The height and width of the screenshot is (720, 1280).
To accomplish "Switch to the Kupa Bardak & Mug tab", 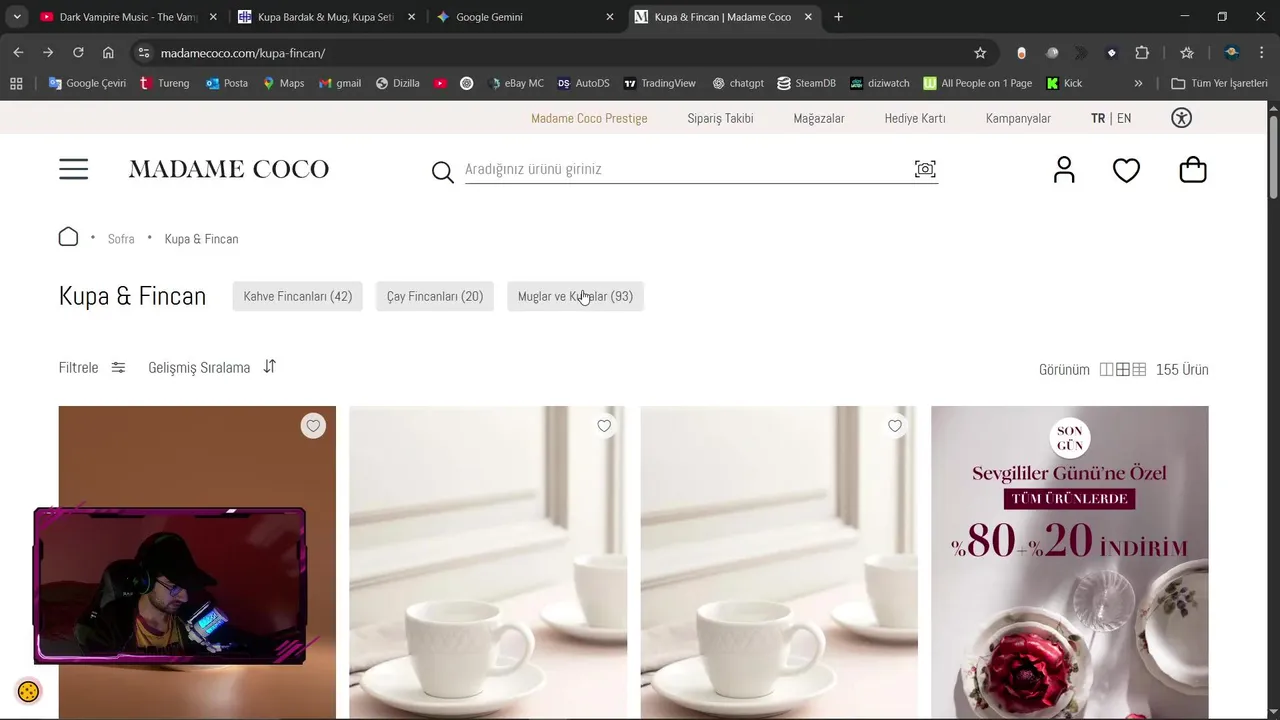I will [325, 17].
